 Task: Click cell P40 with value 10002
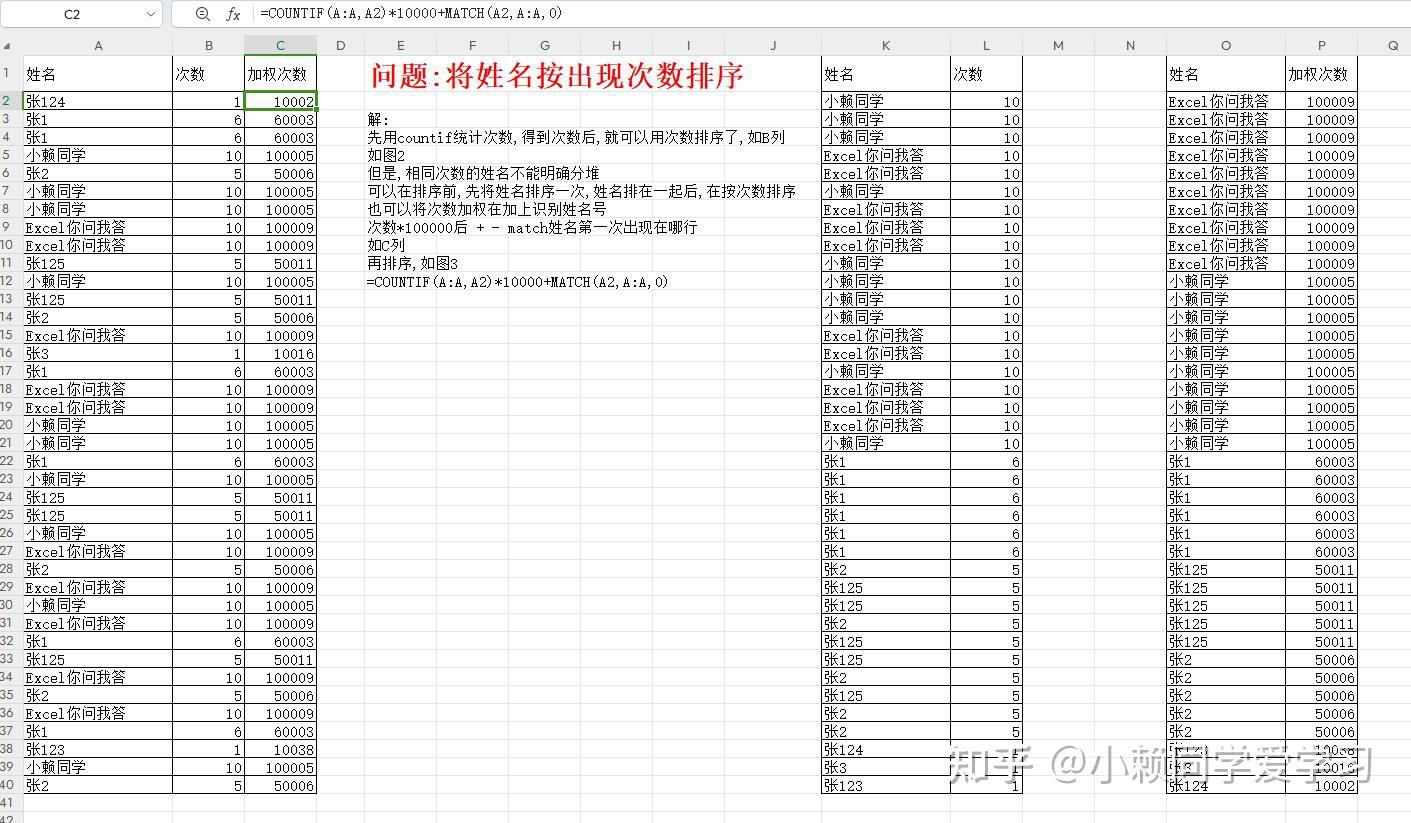[x=1321, y=785]
